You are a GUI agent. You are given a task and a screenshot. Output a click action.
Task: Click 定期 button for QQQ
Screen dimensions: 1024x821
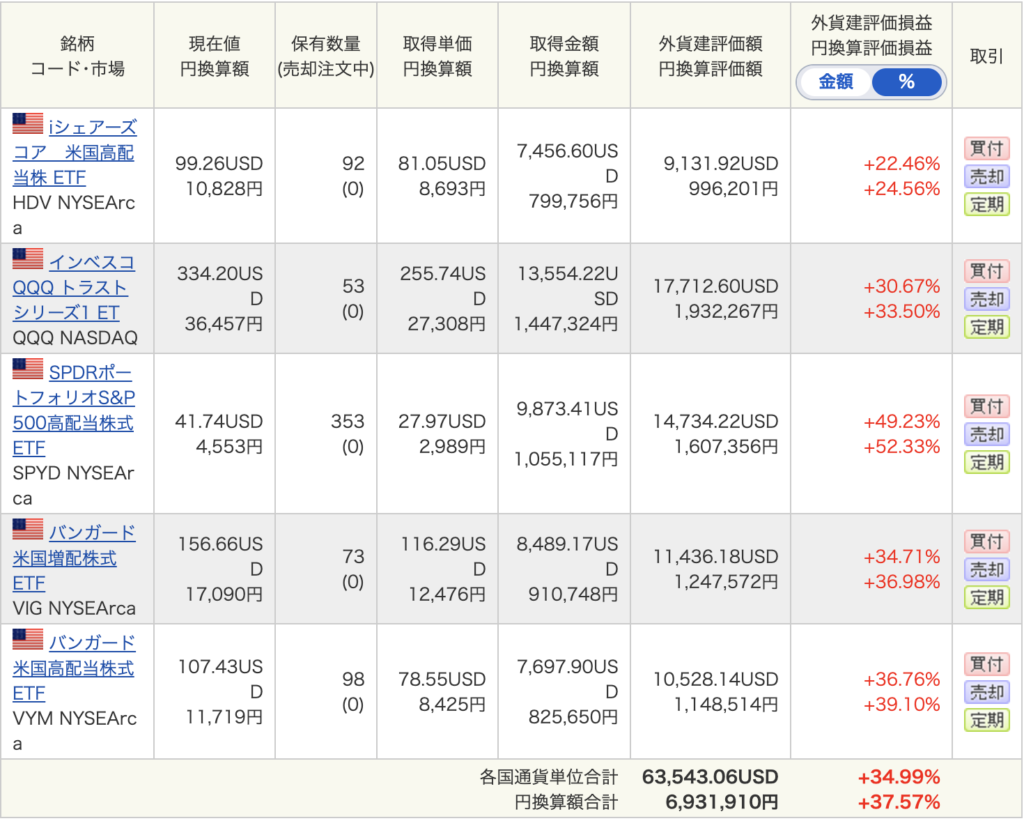(x=987, y=327)
